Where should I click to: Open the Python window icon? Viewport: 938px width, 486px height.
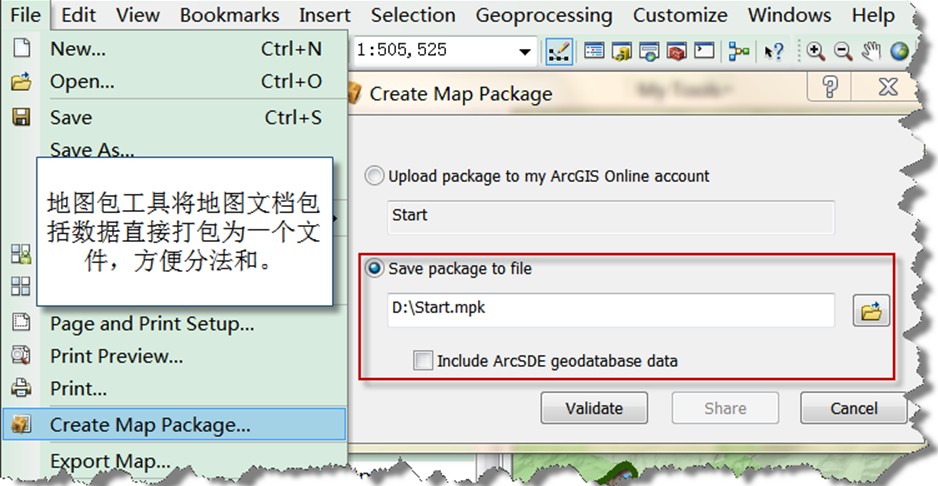704,51
